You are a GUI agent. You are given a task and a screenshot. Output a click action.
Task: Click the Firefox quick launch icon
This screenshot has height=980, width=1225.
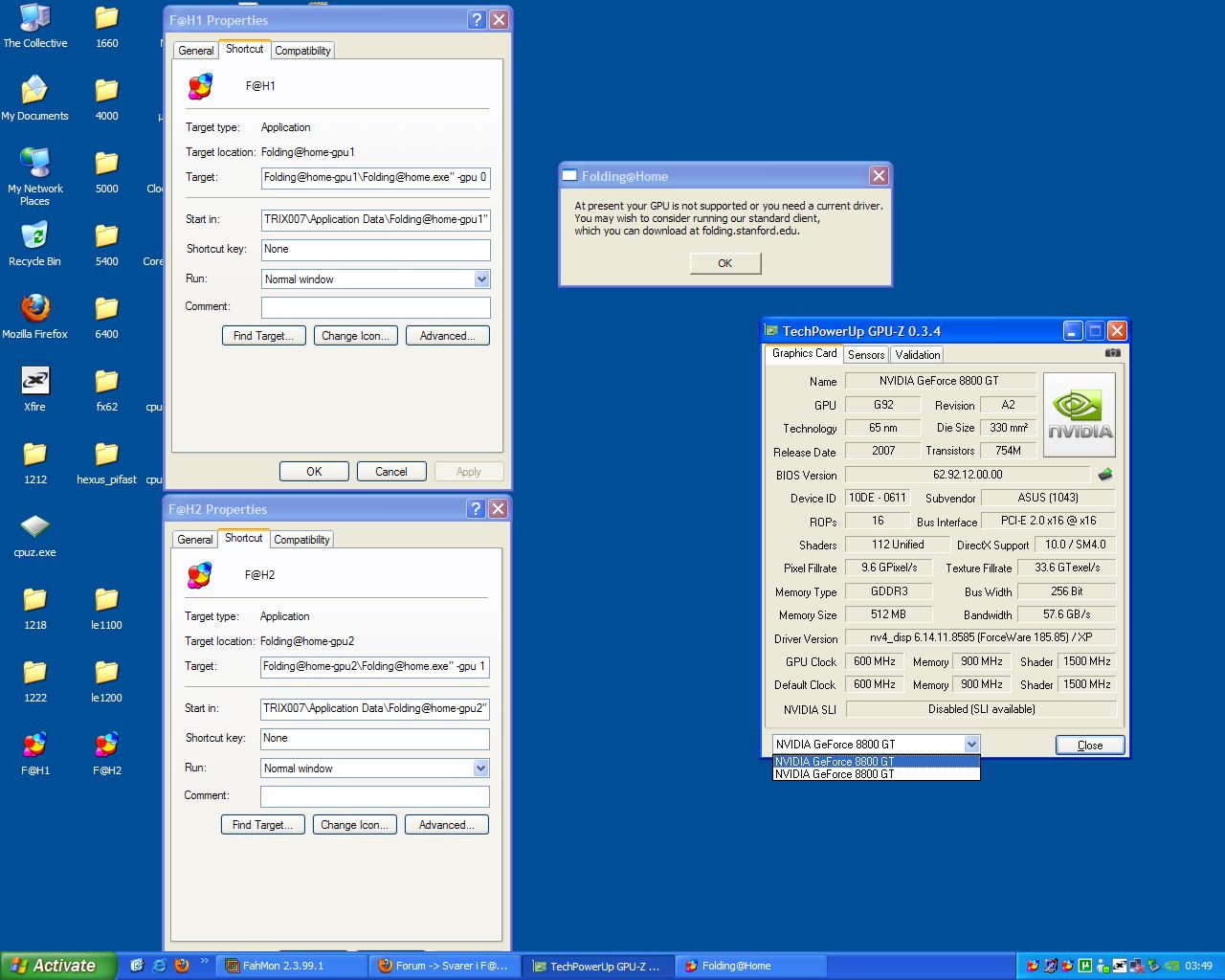(182, 966)
